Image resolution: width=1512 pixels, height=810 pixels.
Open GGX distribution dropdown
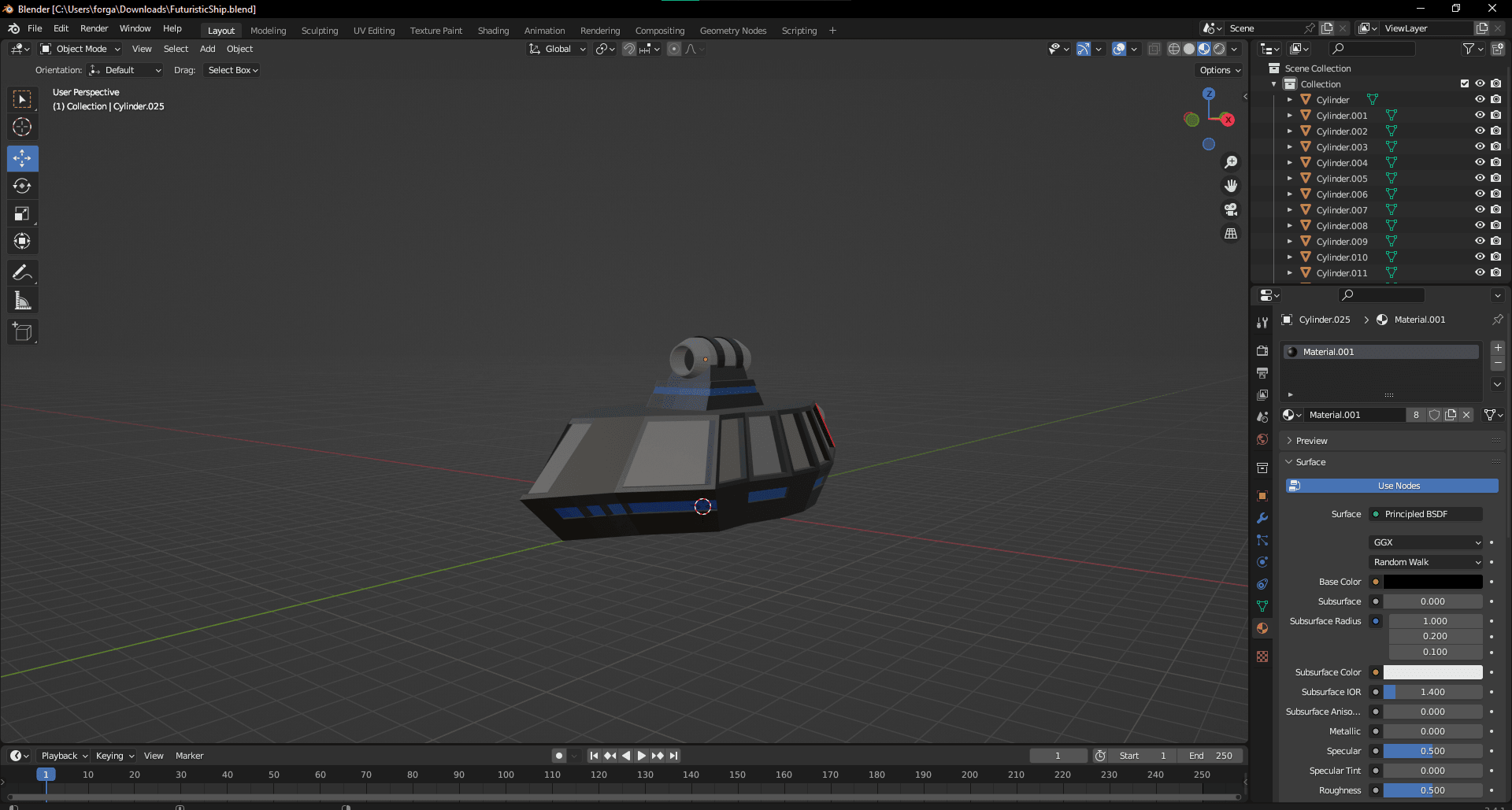pyautogui.click(x=1425, y=542)
